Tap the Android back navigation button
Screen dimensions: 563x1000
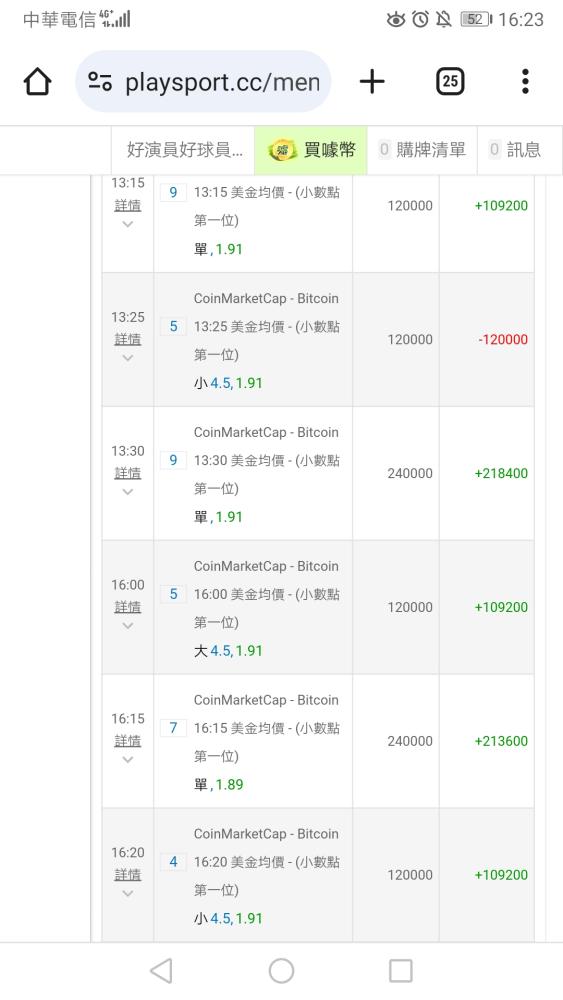click(161, 971)
